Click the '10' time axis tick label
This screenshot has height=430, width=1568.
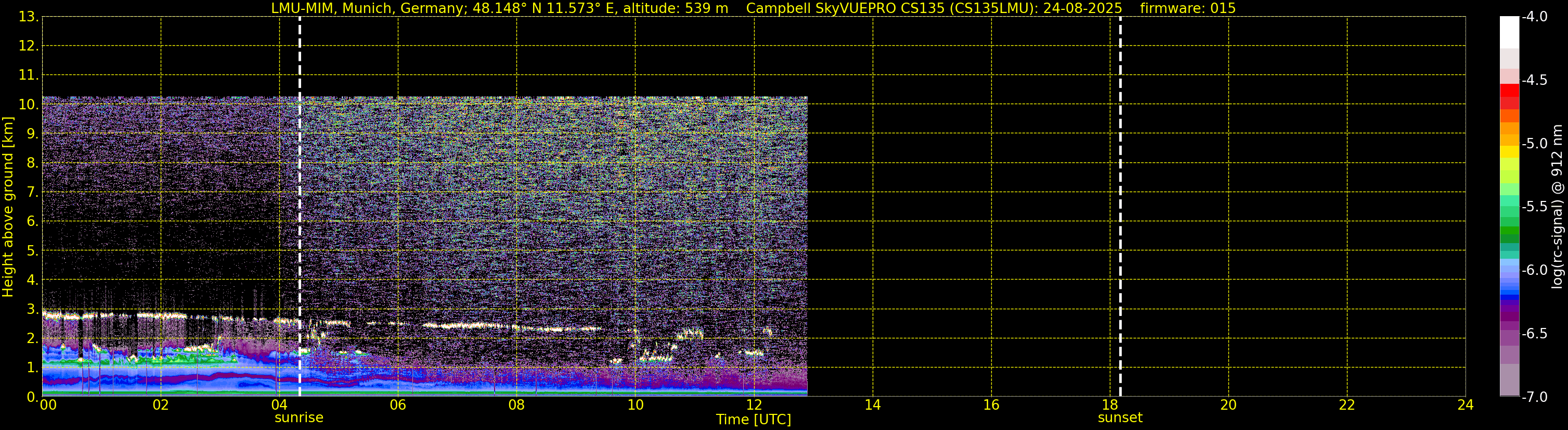pos(636,406)
